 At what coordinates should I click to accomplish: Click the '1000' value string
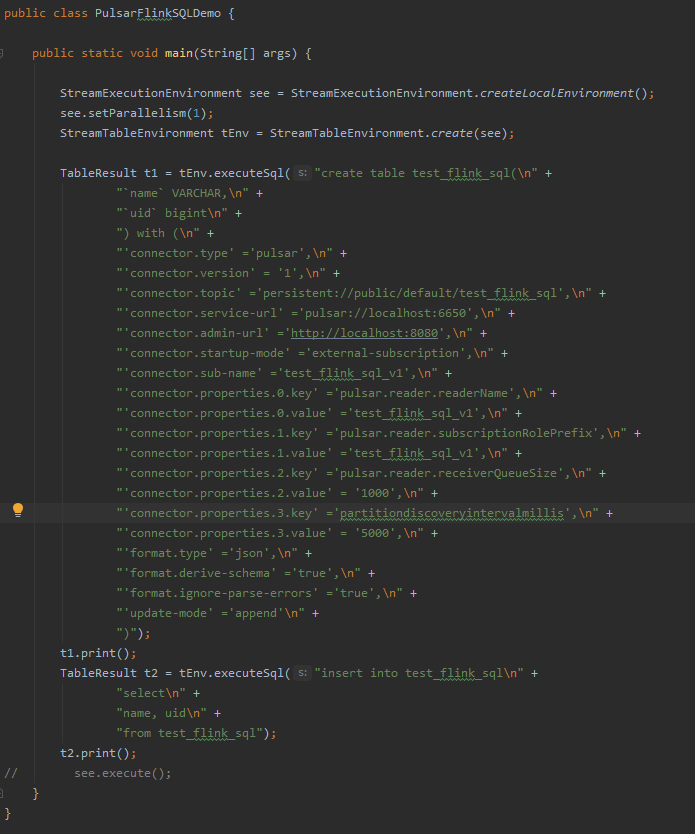375,494
